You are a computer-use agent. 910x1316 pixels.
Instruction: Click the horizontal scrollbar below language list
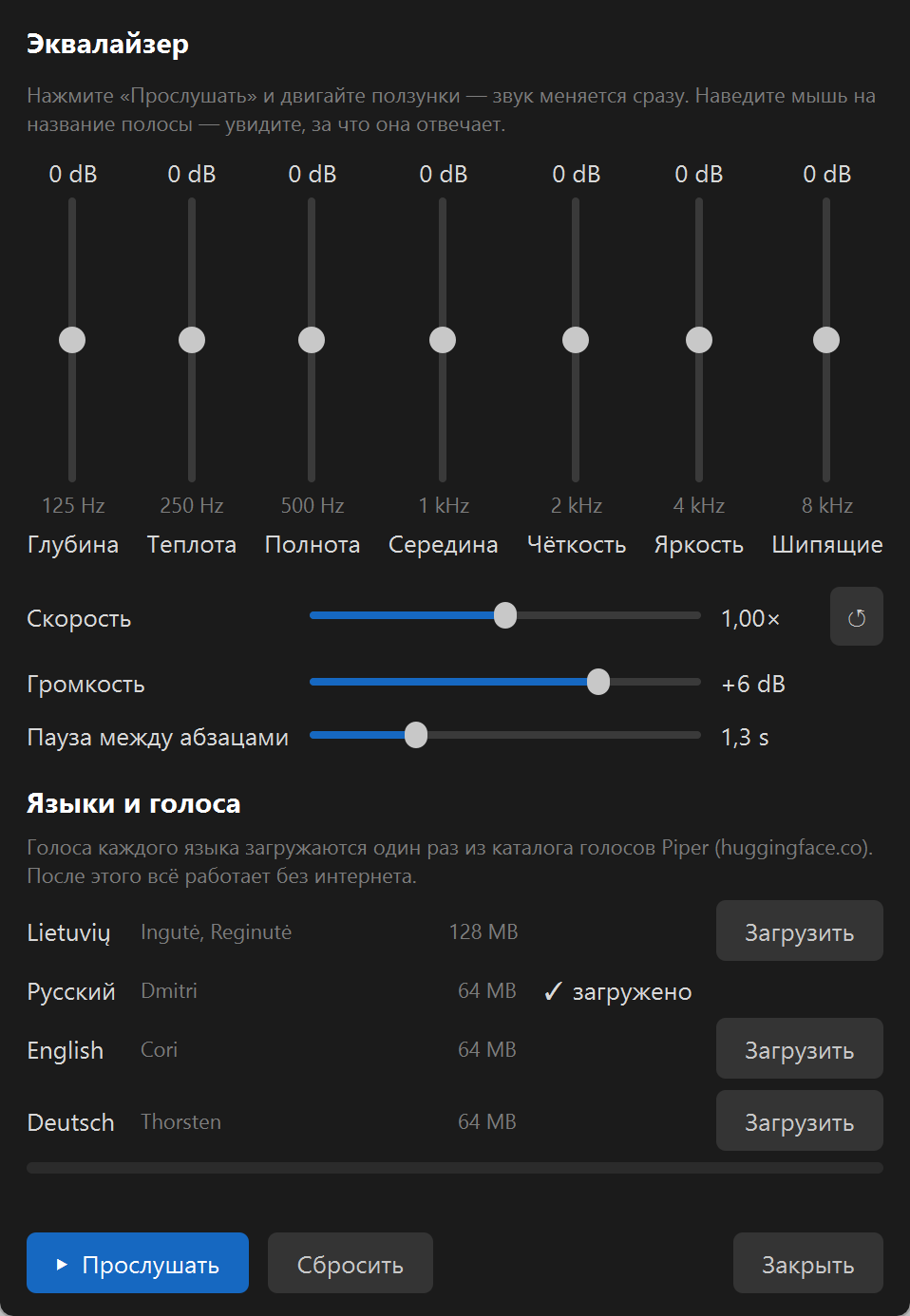point(455,1168)
